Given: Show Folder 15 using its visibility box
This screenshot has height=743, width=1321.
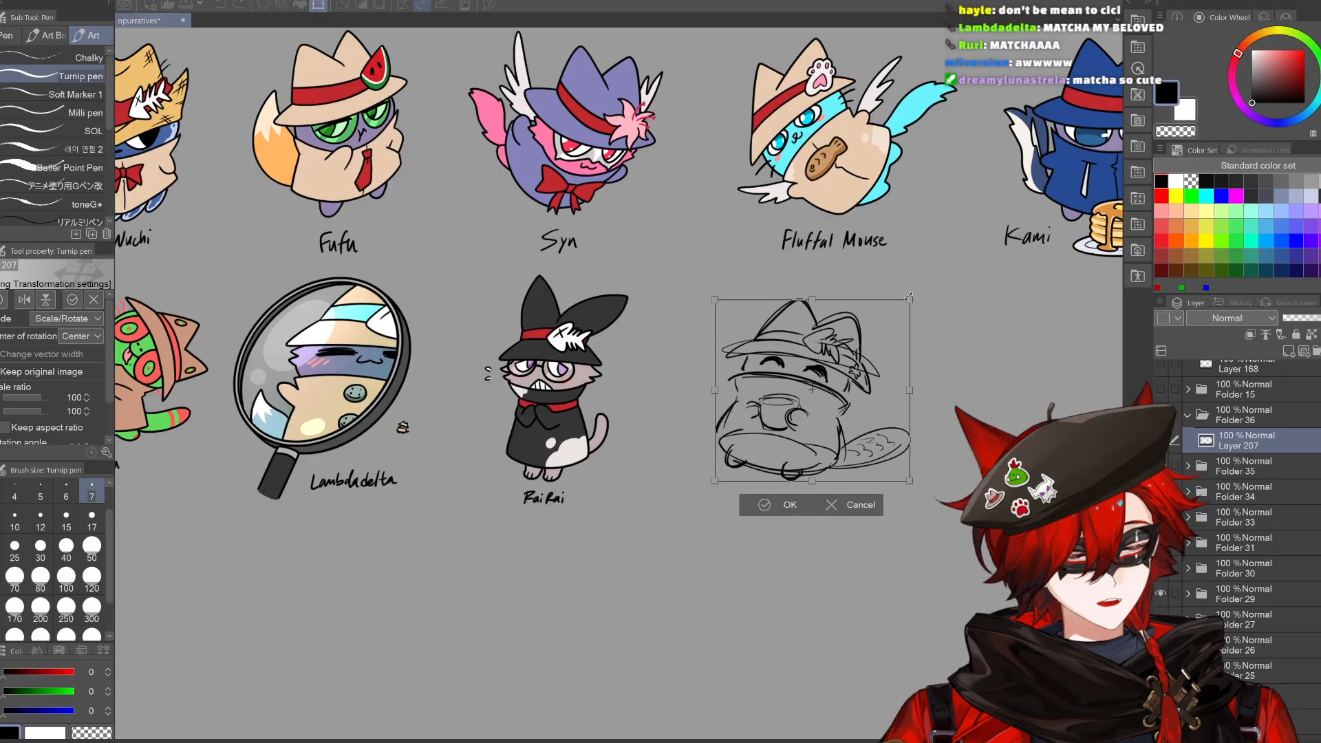Looking at the screenshot, I should [1160, 389].
